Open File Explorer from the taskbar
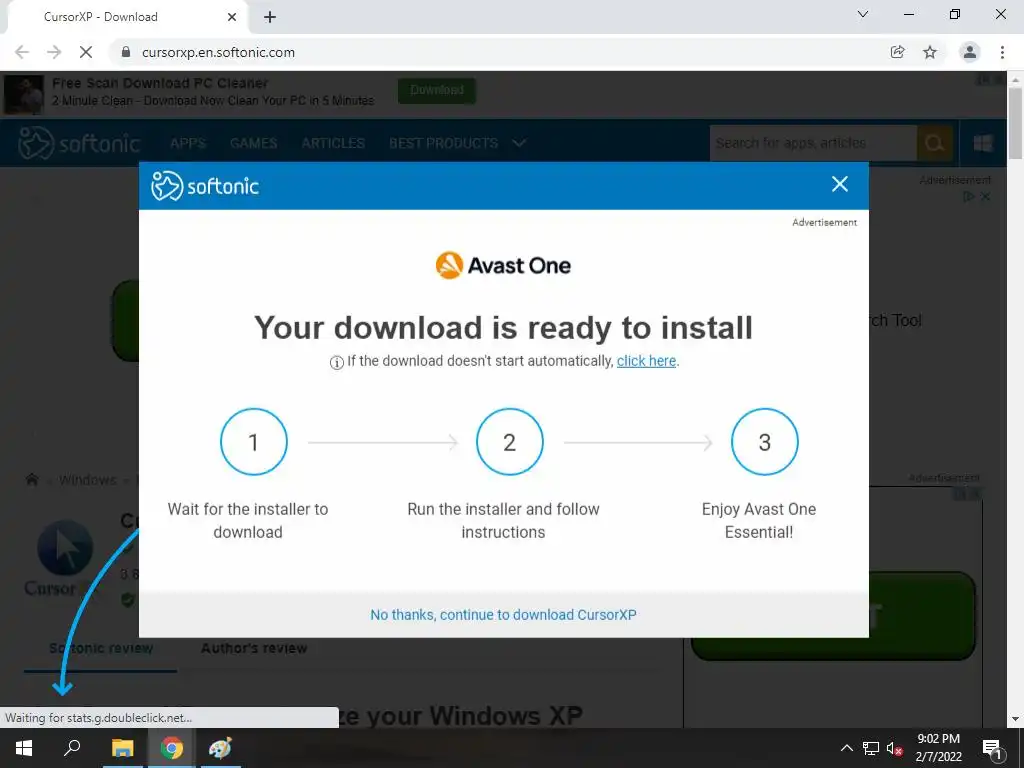 pos(122,748)
